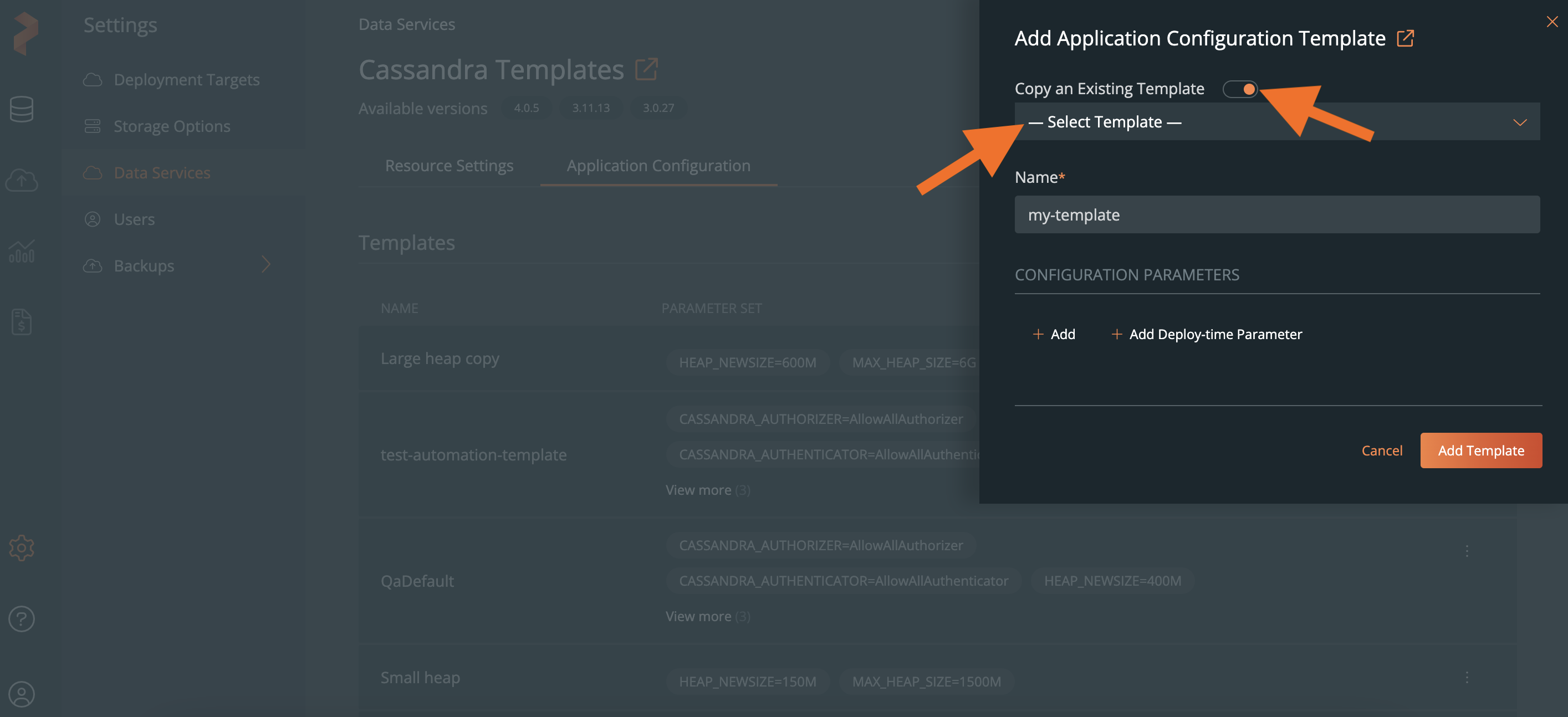Open kebab menu for QaDefault row
Viewport: 1568px width, 717px height.
coord(1467,551)
